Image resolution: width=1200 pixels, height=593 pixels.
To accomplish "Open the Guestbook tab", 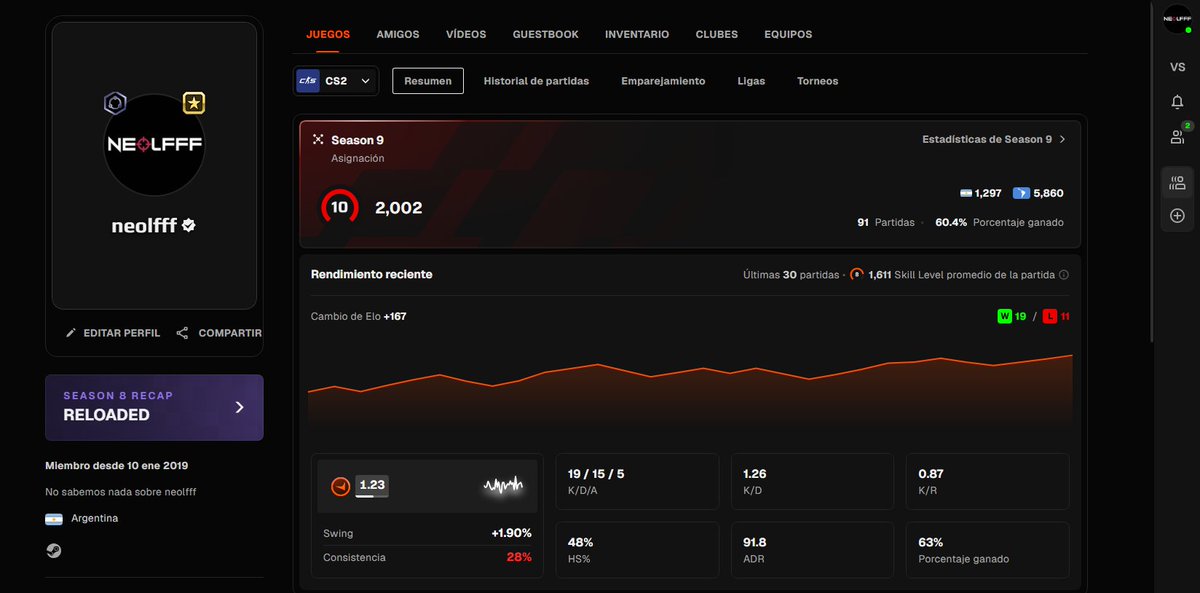I will 546,34.
